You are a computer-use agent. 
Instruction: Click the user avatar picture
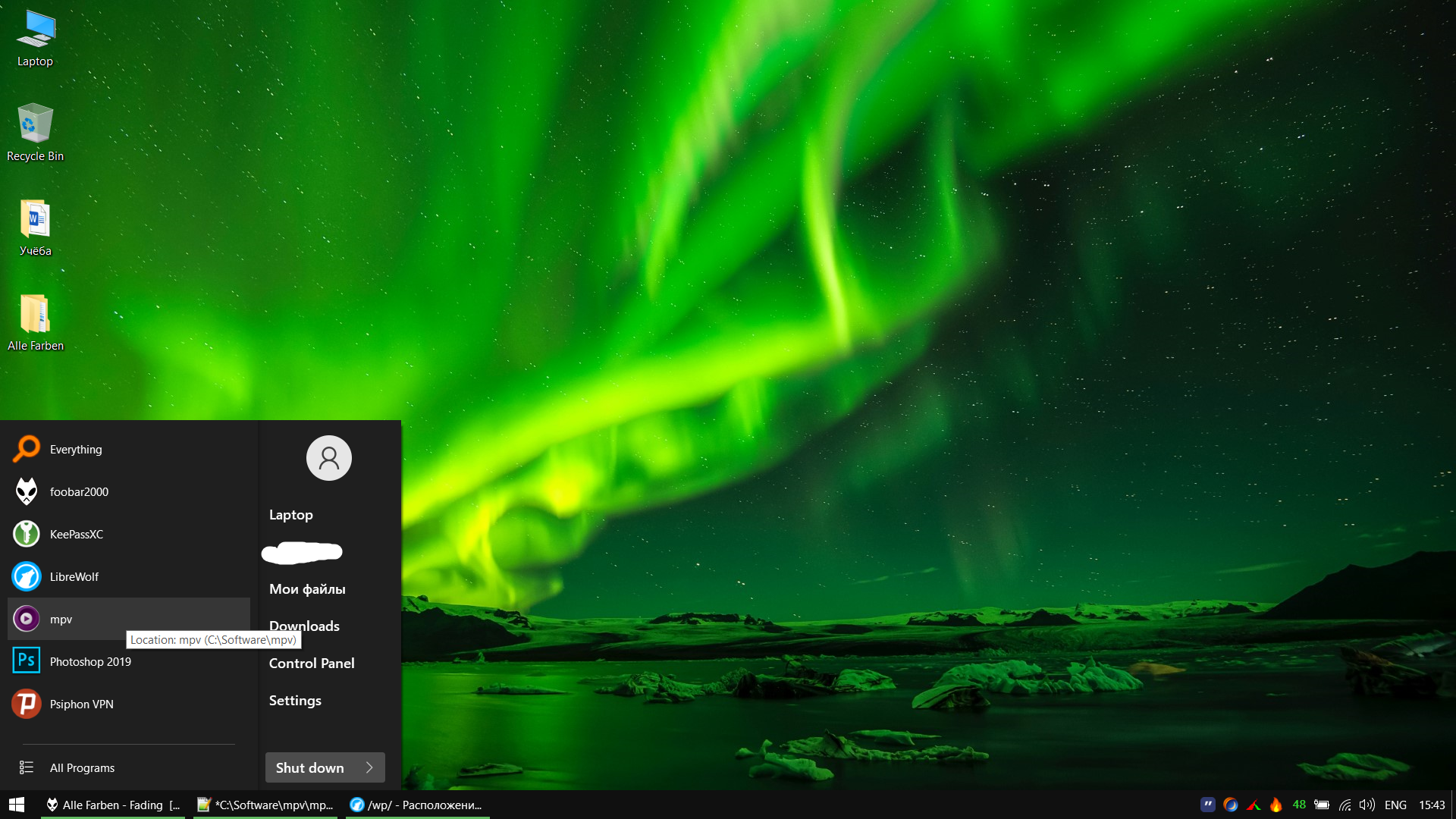pos(328,458)
